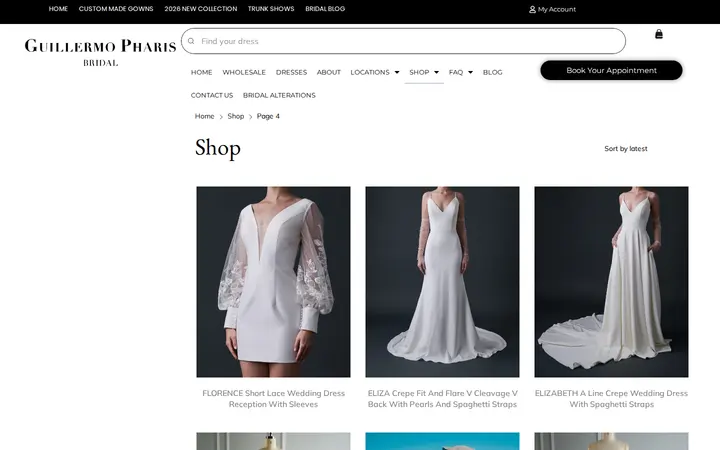The image size is (720, 450).
Task: View ELIZA fit and flare product photo
Action: point(442,282)
